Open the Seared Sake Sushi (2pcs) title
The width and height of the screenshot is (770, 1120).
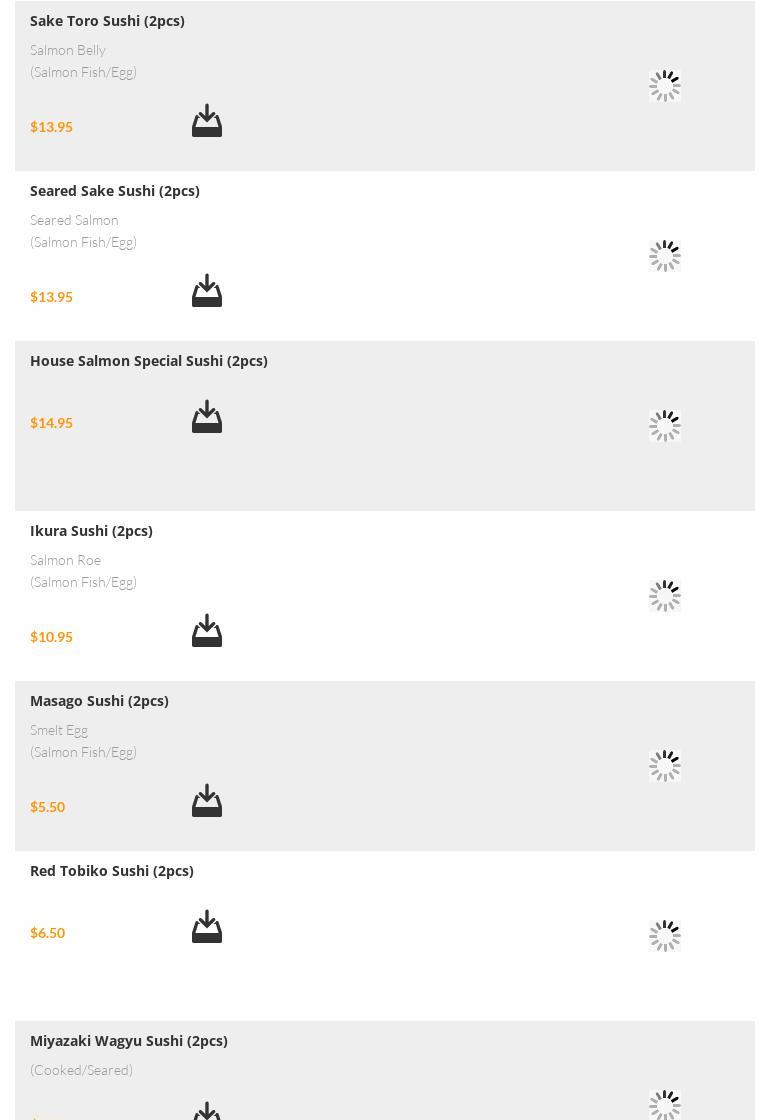115,191
